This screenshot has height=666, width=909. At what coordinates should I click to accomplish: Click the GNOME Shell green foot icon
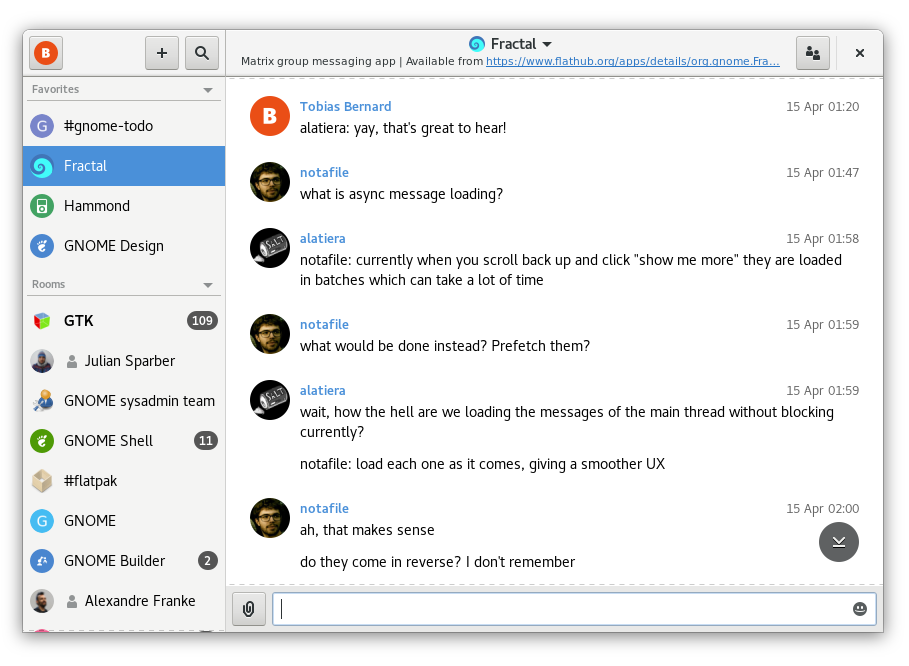tap(42, 441)
